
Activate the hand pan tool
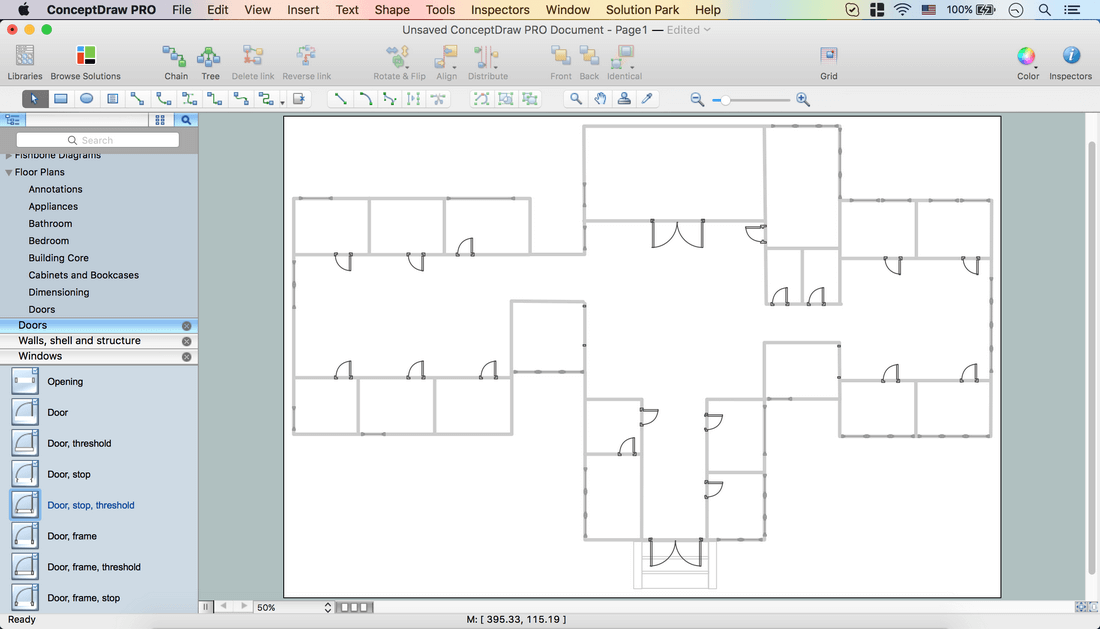(600, 99)
